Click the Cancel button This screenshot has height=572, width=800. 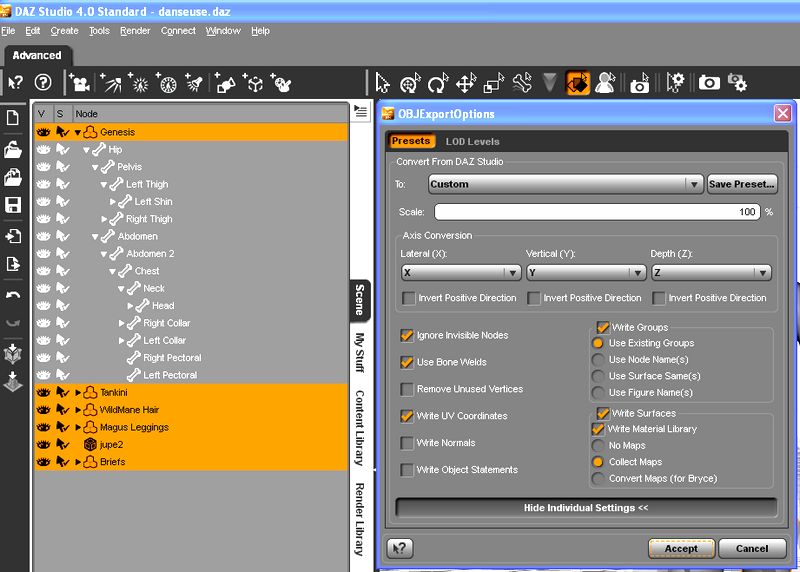(x=752, y=549)
